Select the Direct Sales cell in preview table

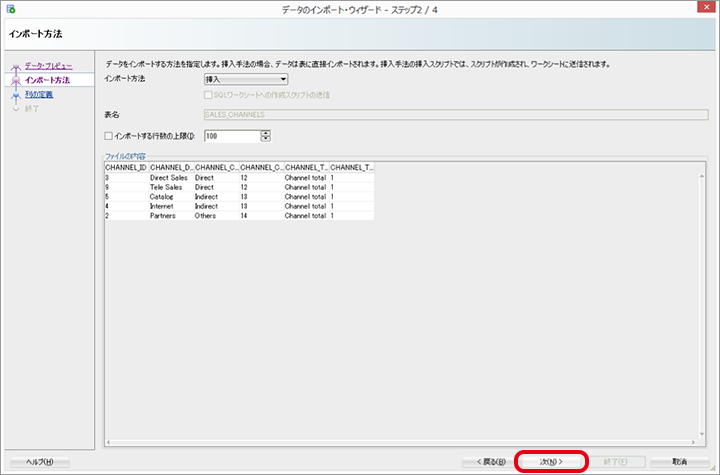(168, 177)
